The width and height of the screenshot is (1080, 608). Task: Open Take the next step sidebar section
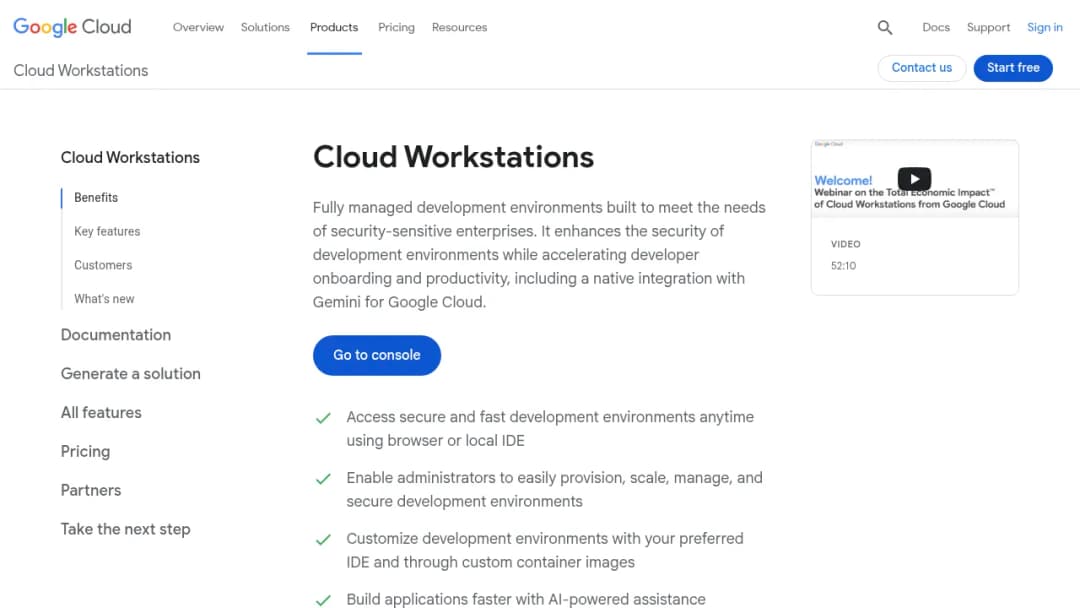125,530
